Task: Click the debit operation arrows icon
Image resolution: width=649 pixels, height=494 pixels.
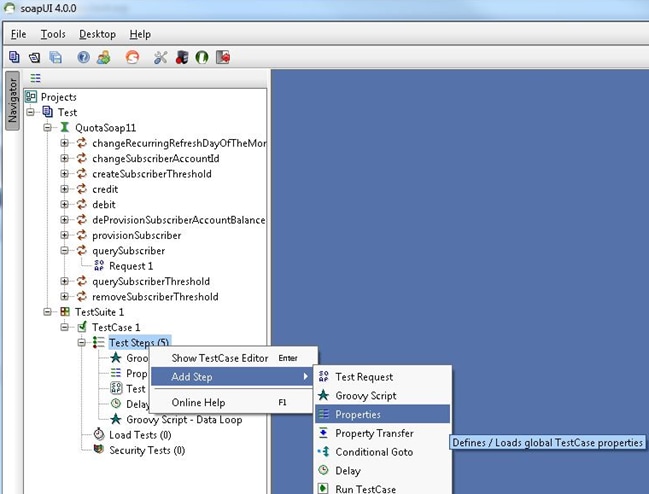Action: 82,204
